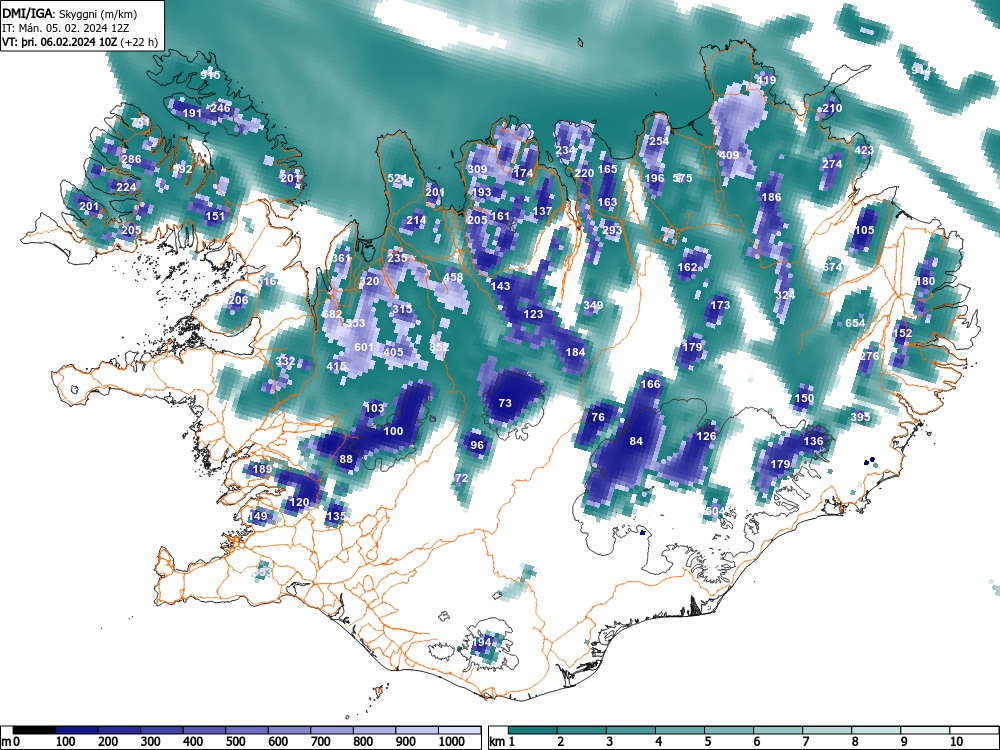Click the map value 293

(612, 230)
